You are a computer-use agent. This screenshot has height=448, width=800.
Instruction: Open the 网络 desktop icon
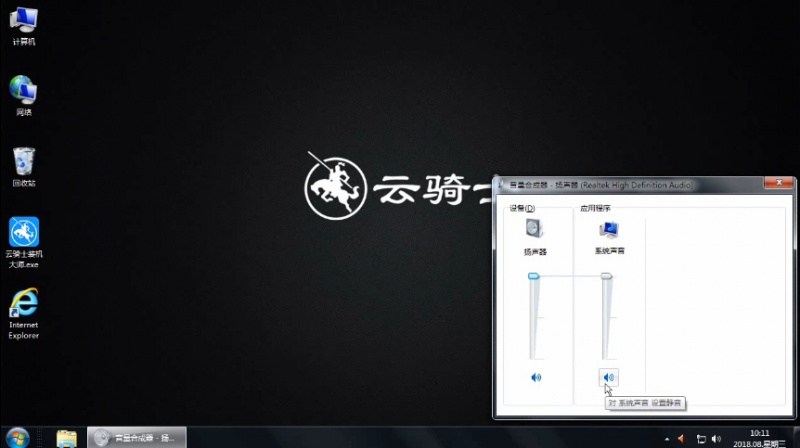click(x=23, y=96)
